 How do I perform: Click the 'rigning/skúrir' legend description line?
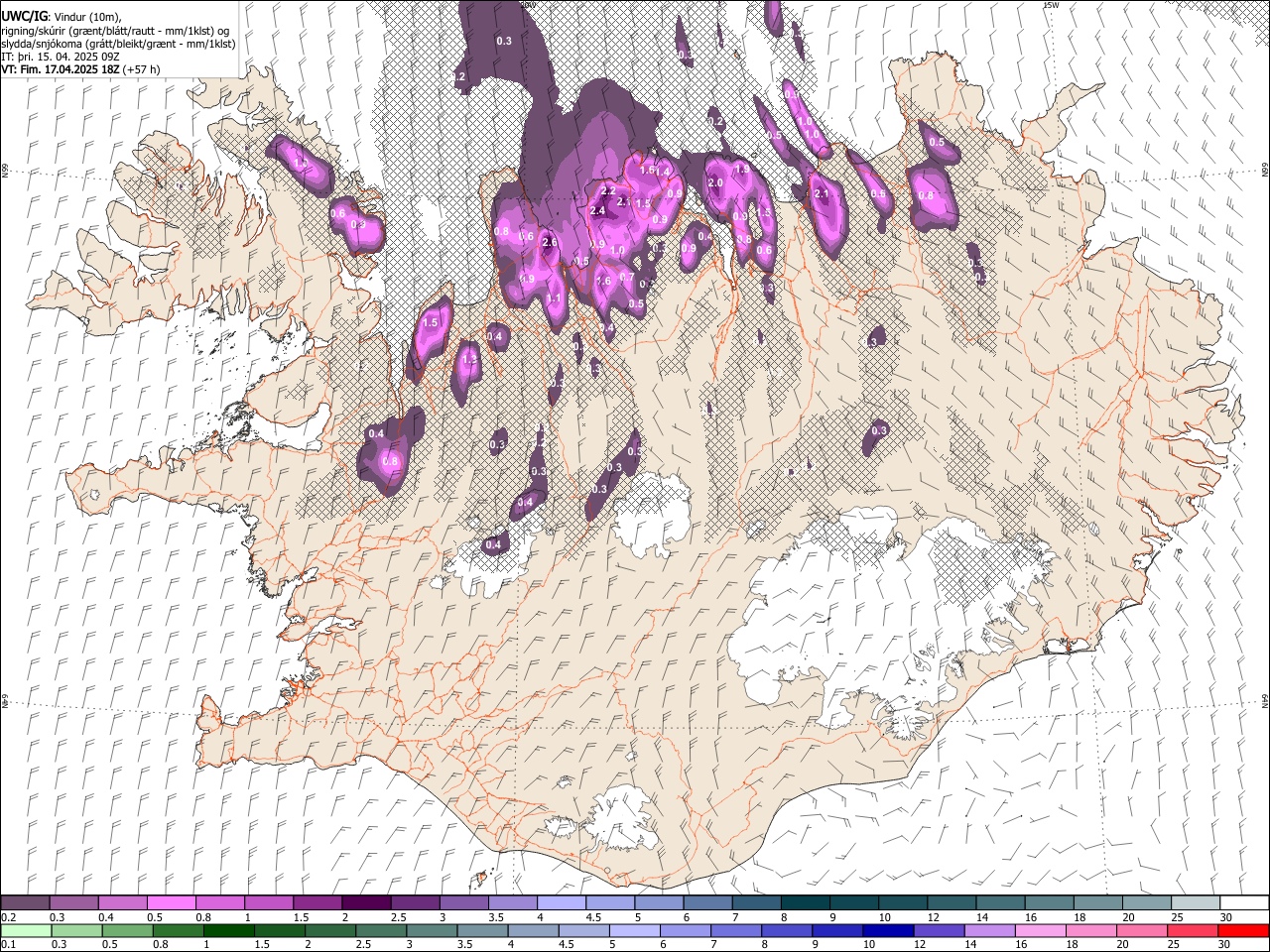pyautogui.click(x=115, y=31)
